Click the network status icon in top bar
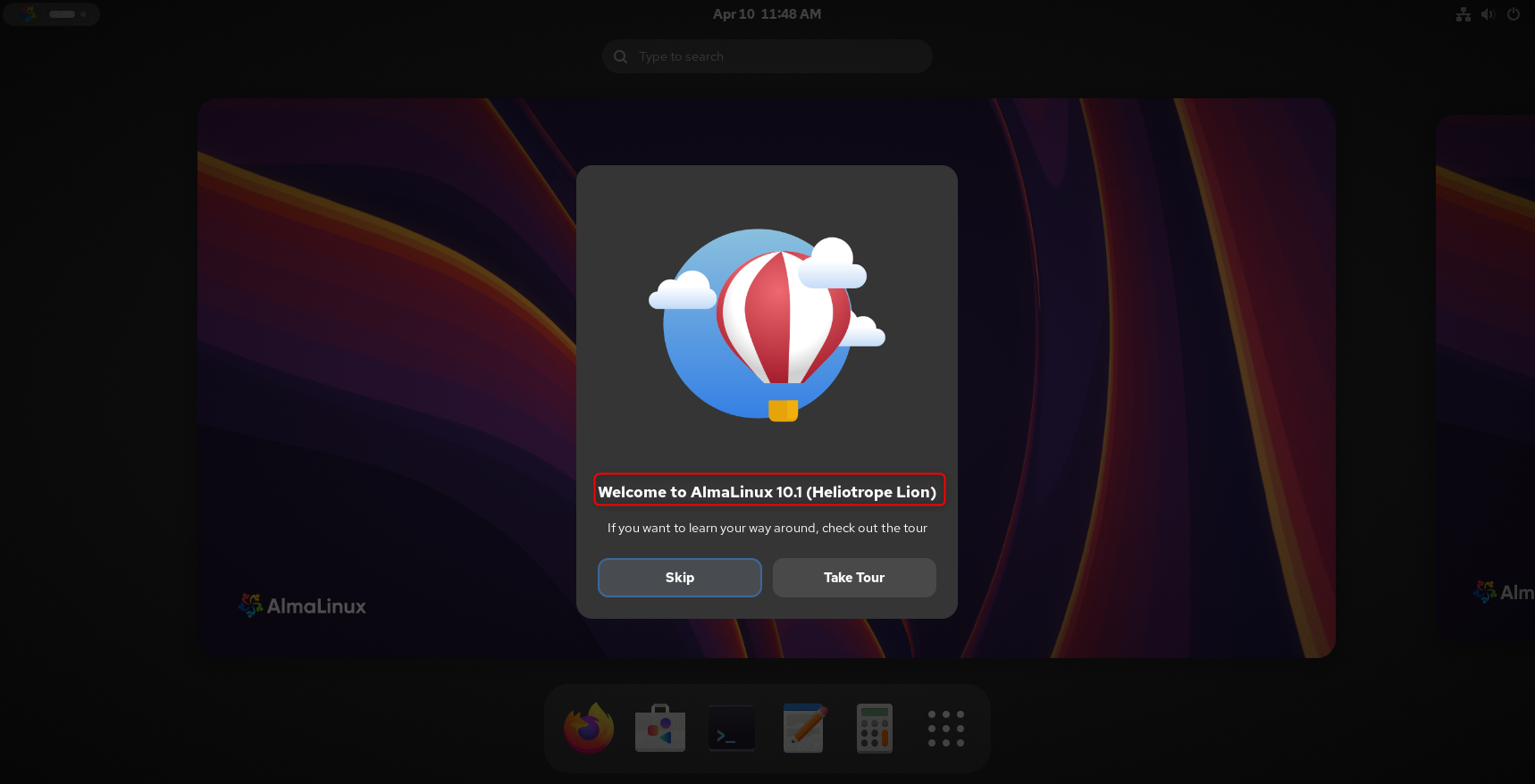1535x784 pixels. (1463, 14)
